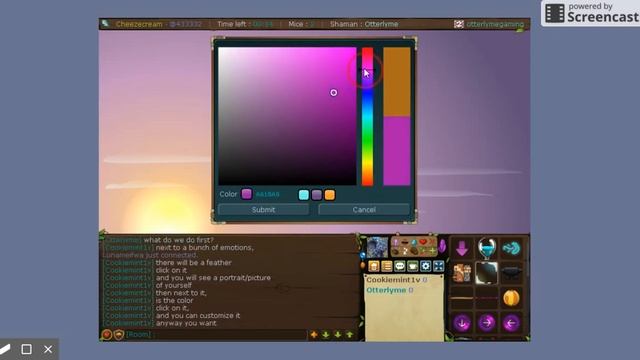
Task: Click the red round icon beside chat input
Action: (107, 335)
